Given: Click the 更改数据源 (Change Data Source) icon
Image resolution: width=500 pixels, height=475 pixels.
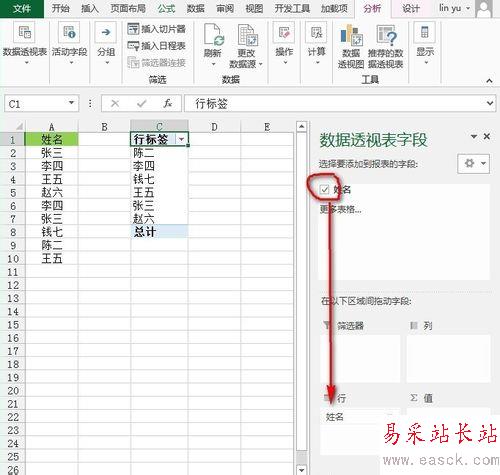Looking at the screenshot, I should click(x=247, y=34).
